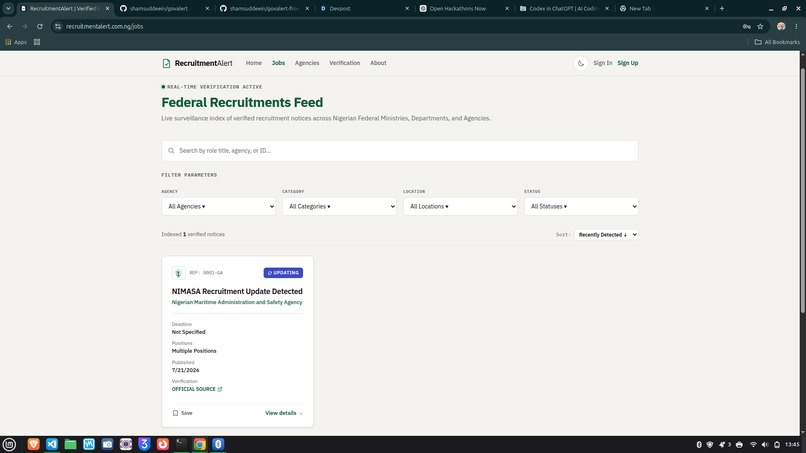Click the magnifier icon in the search box
This screenshot has width=806, height=453.
click(x=171, y=151)
